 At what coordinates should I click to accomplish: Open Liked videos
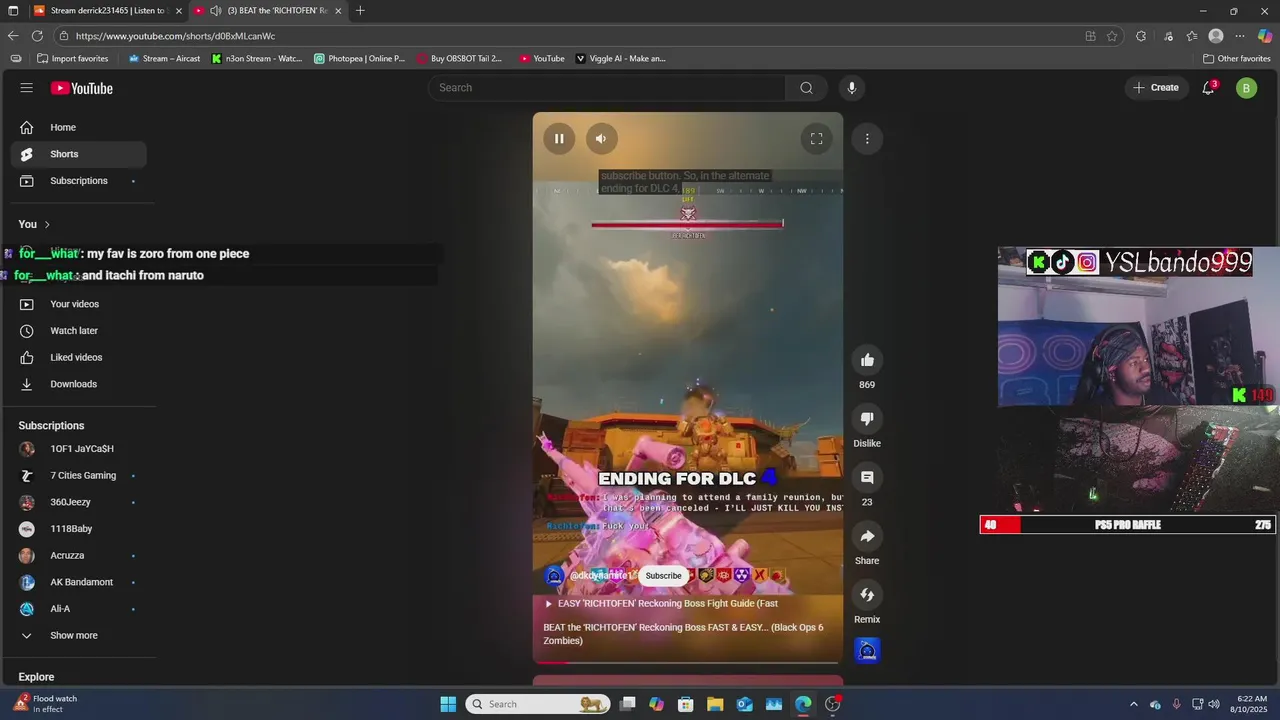pyautogui.click(x=78, y=357)
